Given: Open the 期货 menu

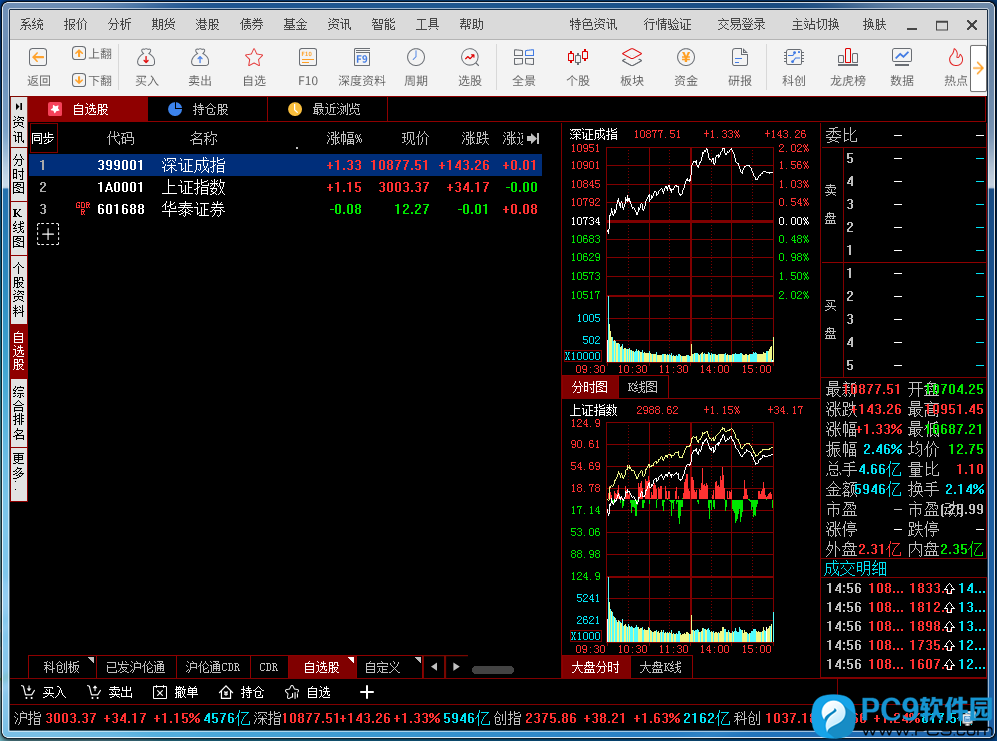Looking at the screenshot, I should coord(163,24).
